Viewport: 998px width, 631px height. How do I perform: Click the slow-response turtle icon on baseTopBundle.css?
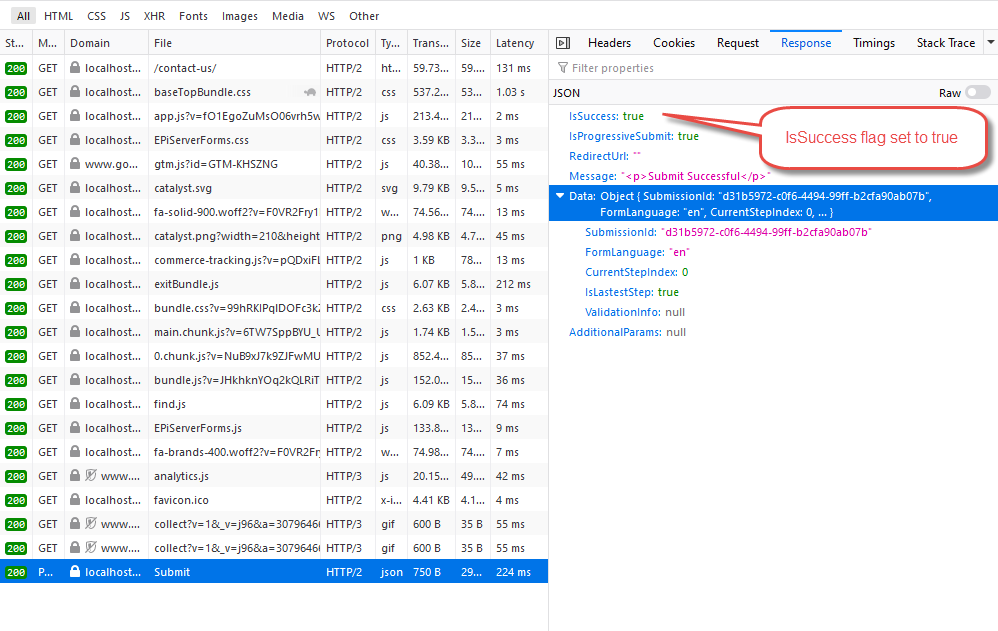click(x=311, y=92)
